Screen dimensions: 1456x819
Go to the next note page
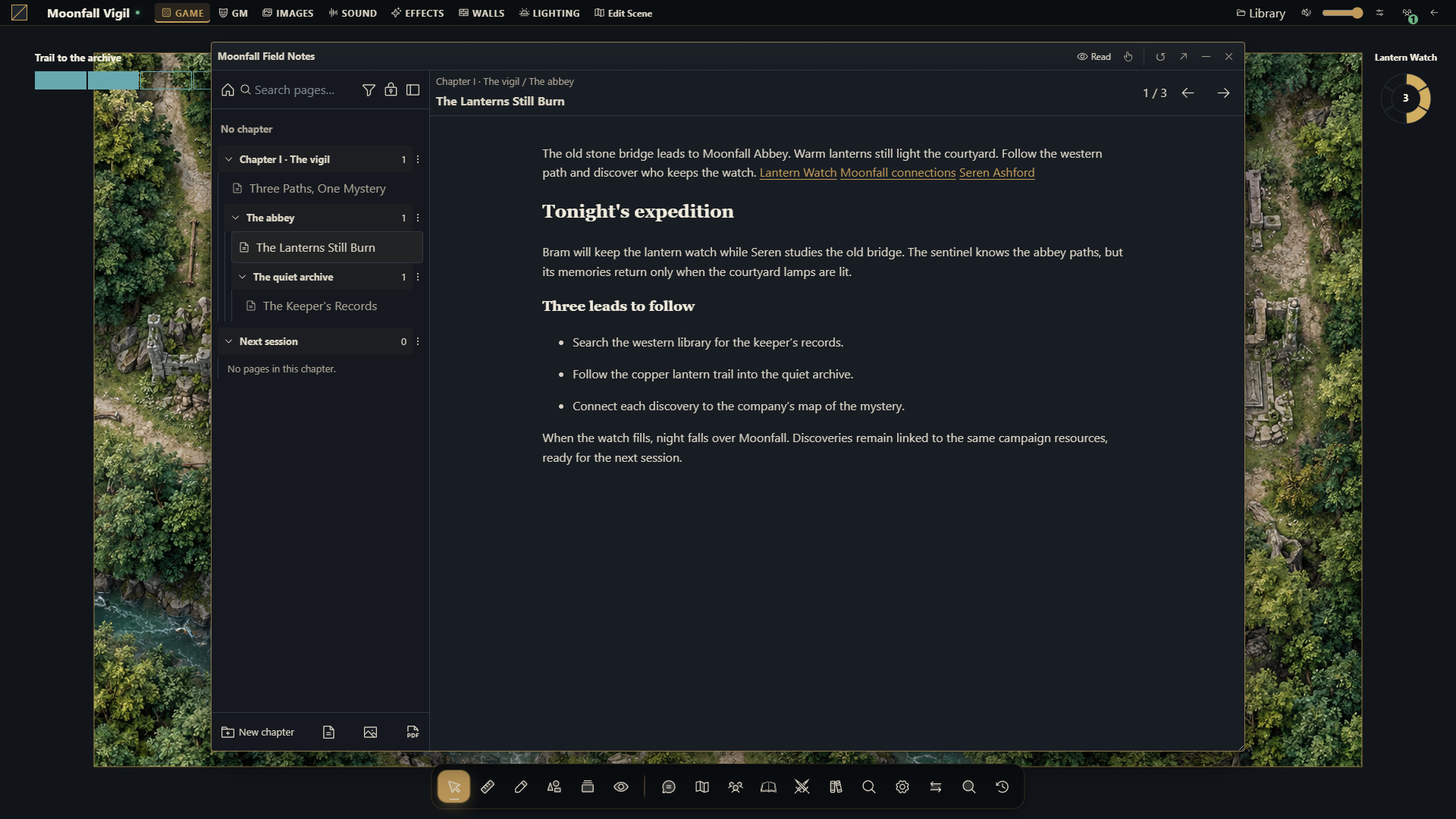pos(1223,93)
